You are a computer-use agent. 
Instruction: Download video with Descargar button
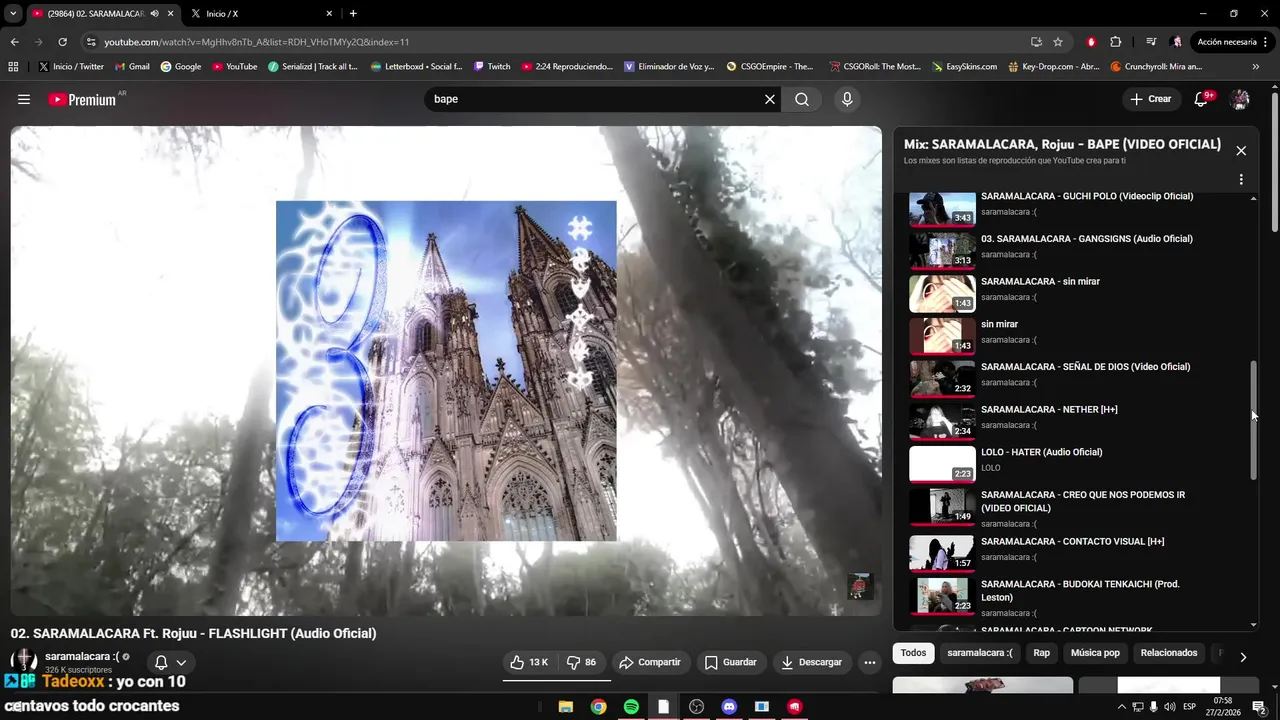(812, 662)
